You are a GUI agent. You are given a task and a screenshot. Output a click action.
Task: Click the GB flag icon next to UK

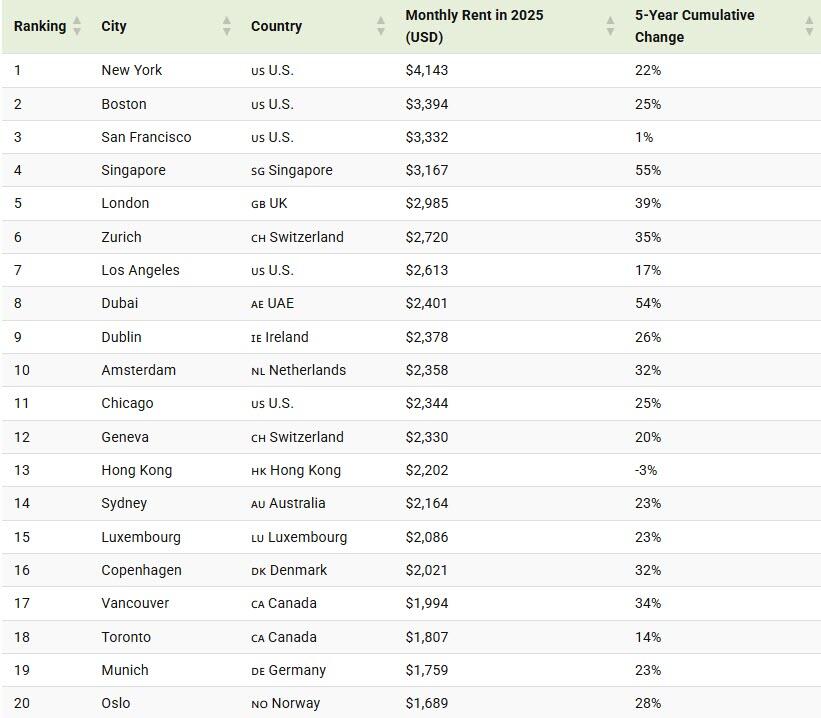(260, 203)
